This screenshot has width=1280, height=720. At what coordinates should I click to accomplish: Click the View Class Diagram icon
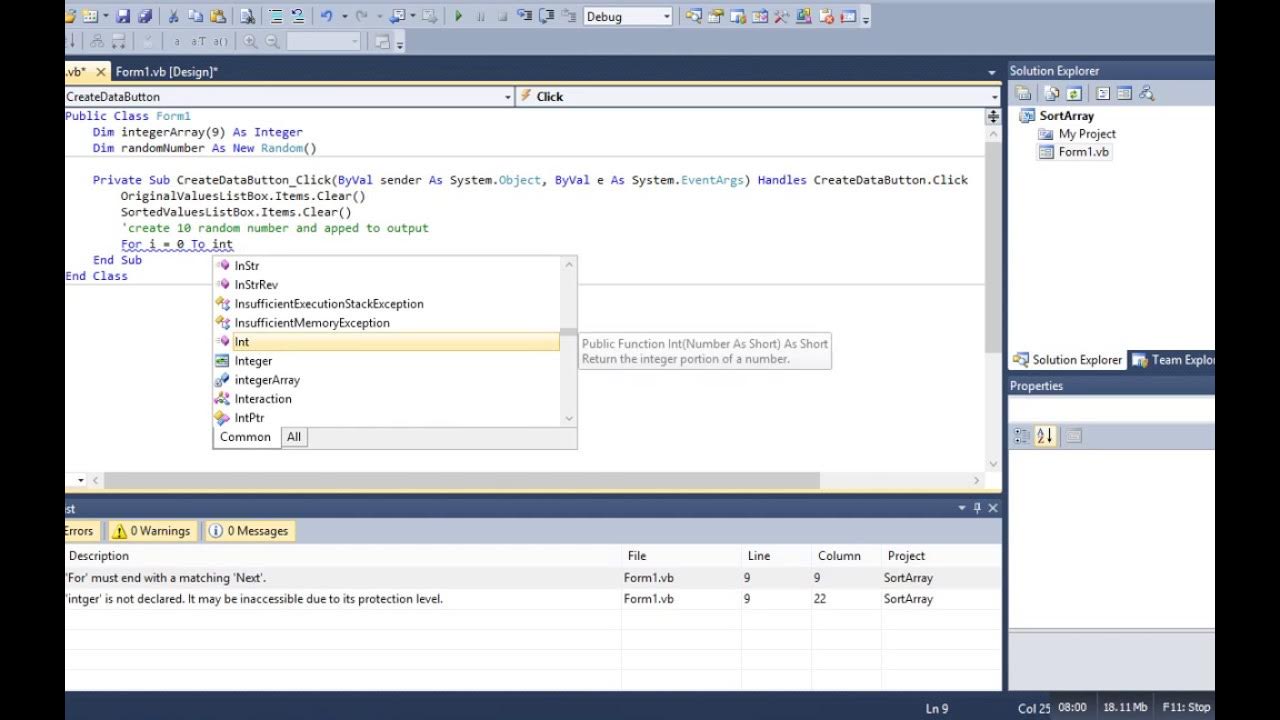point(1146,94)
